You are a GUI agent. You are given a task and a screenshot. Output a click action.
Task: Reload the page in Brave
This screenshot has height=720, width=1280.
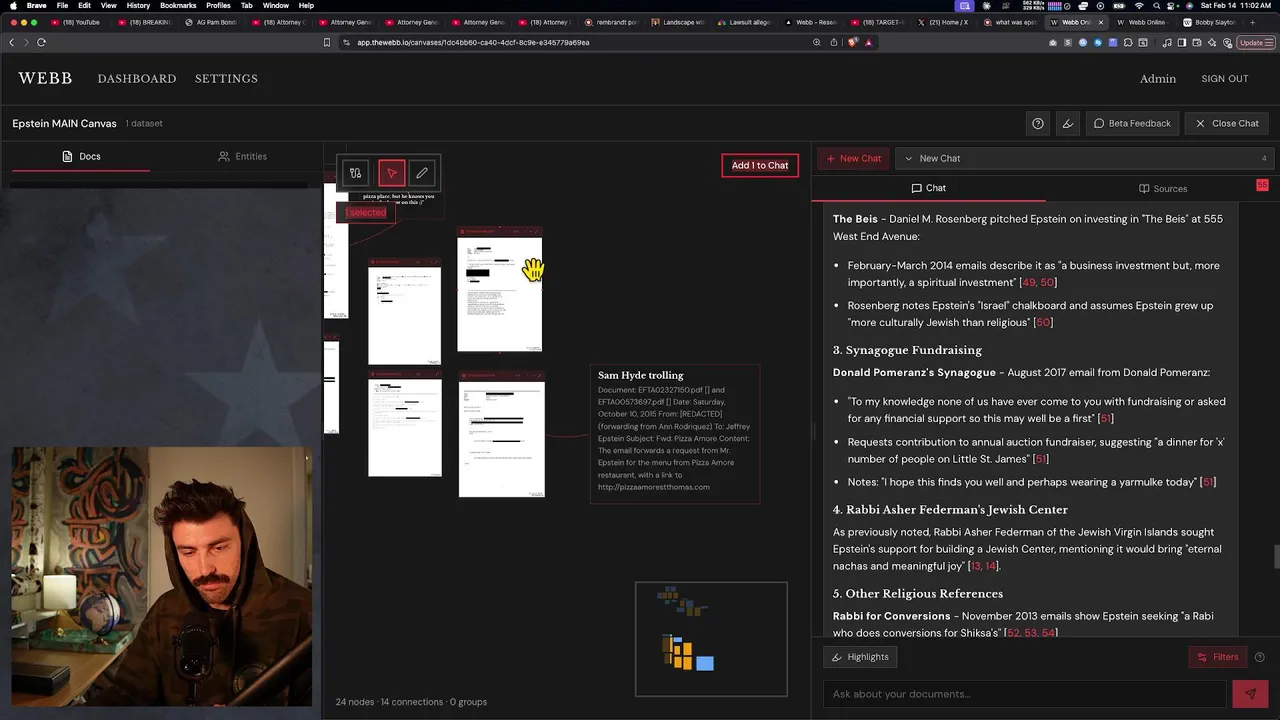coord(41,42)
